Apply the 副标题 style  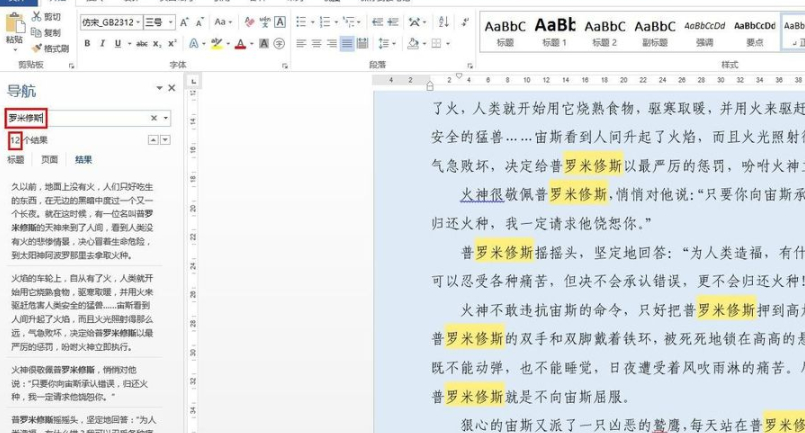click(x=655, y=32)
